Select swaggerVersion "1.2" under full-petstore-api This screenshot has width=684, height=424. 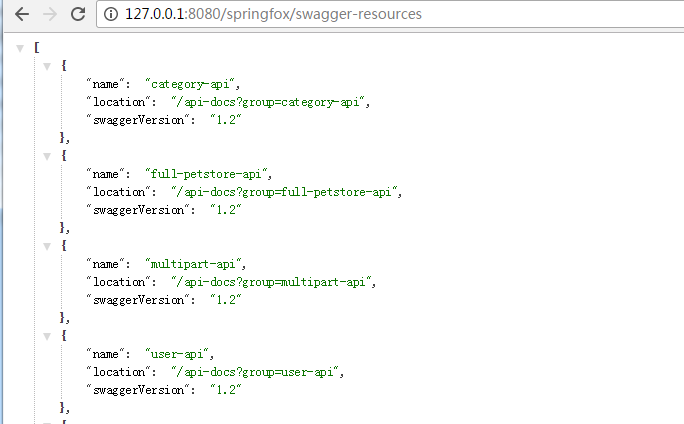point(226,210)
